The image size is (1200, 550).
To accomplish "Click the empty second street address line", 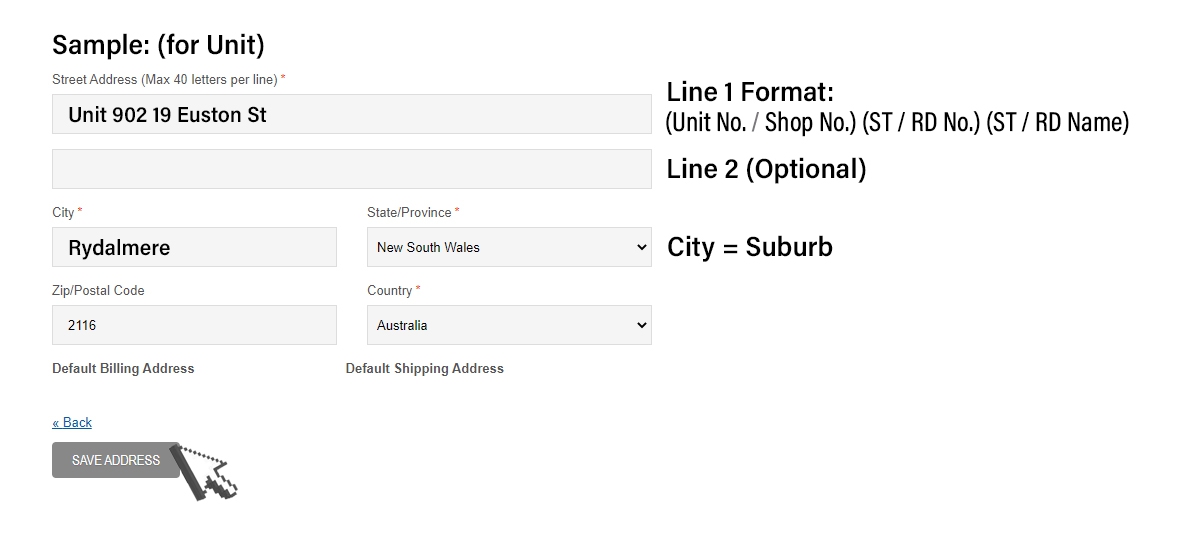I will (x=352, y=169).
